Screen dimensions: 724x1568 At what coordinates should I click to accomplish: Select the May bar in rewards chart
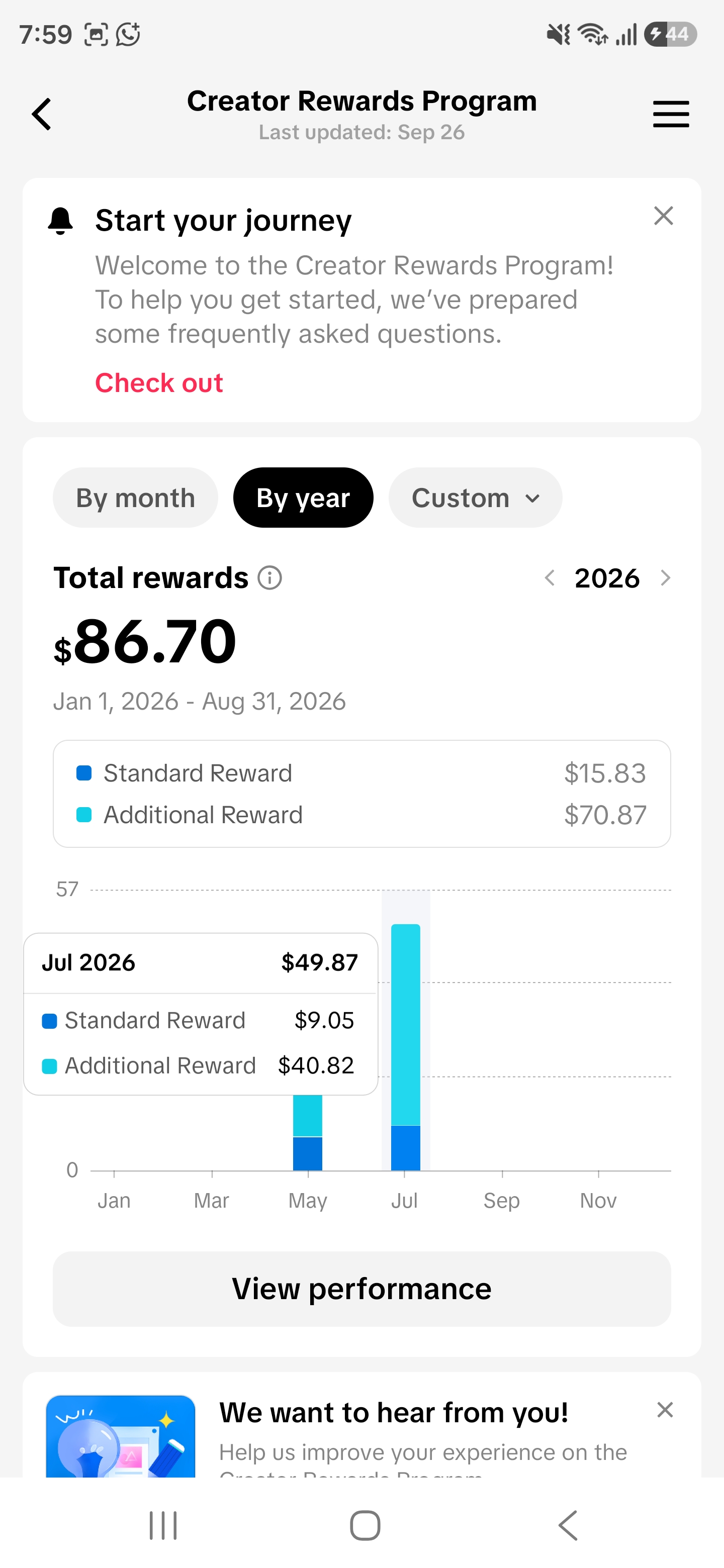pos(308,1132)
